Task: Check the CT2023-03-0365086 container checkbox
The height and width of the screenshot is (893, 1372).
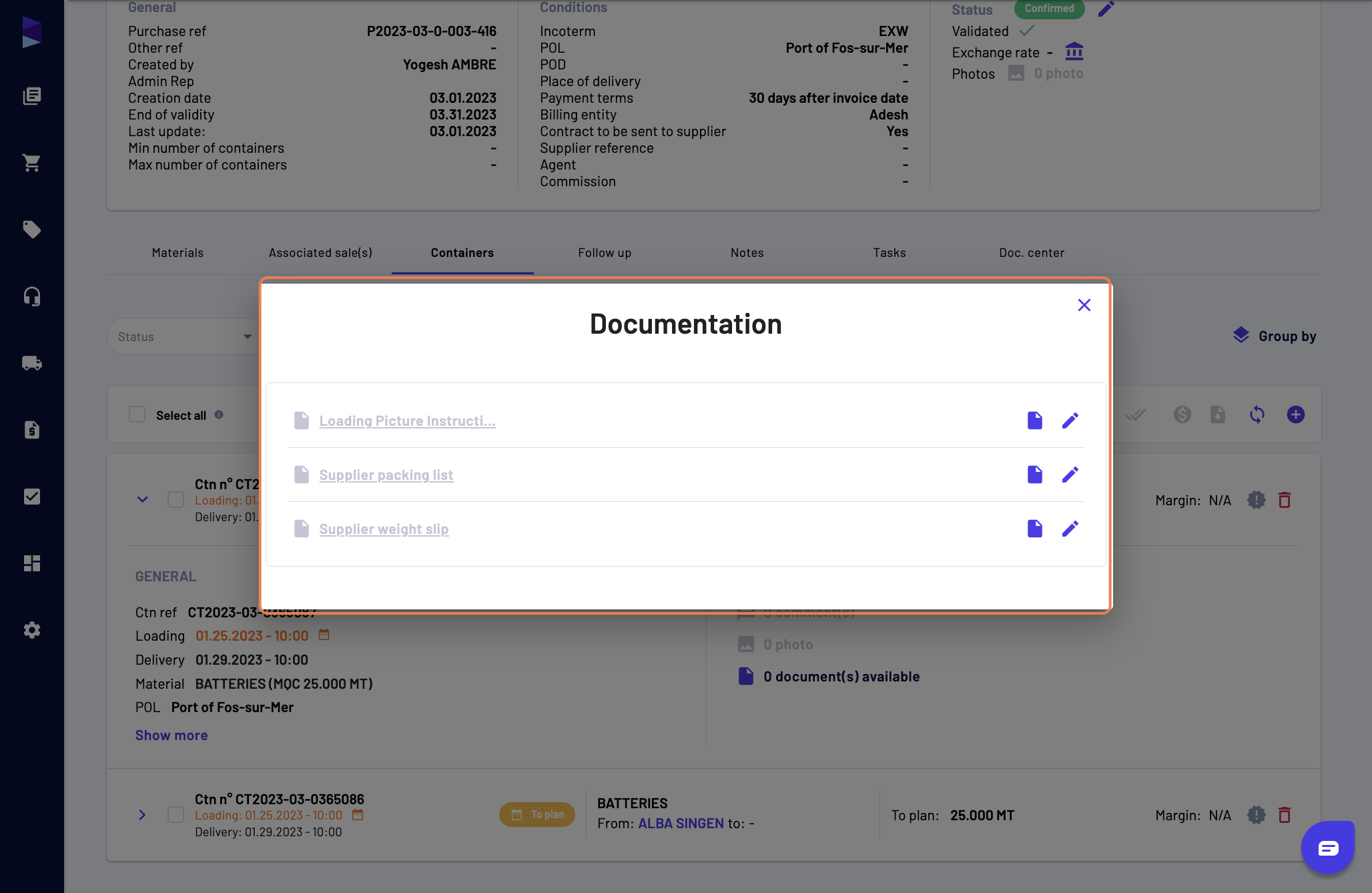Action: pos(176,815)
